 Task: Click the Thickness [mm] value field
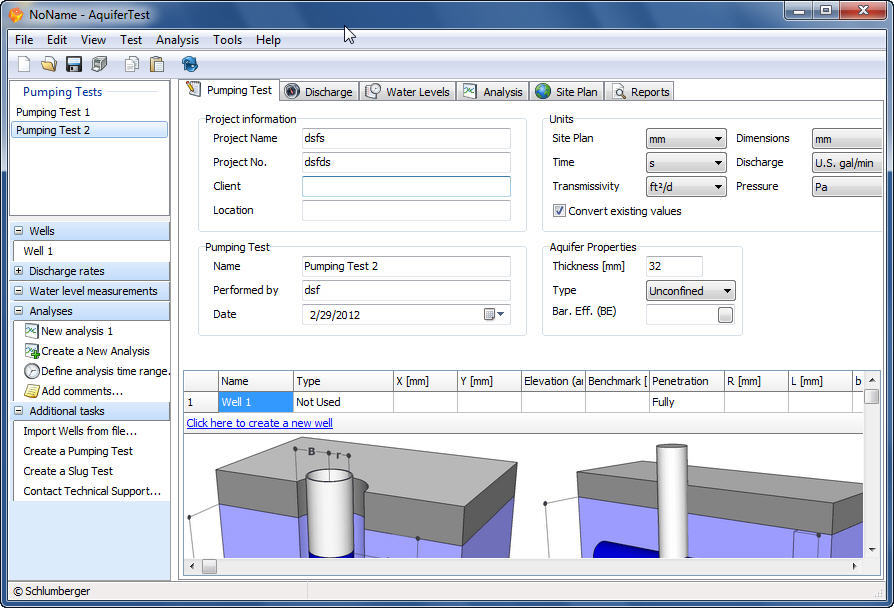tap(674, 266)
